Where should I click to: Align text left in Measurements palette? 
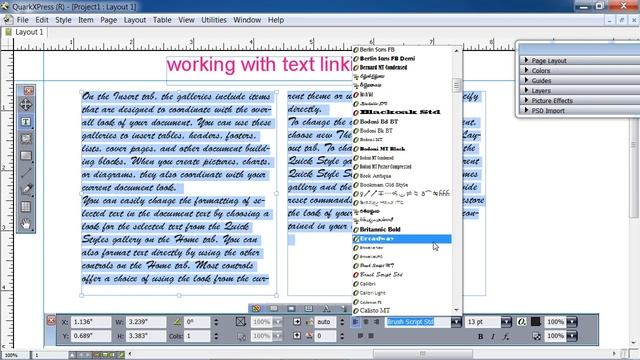pyautogui.click(x=356, y=322)
